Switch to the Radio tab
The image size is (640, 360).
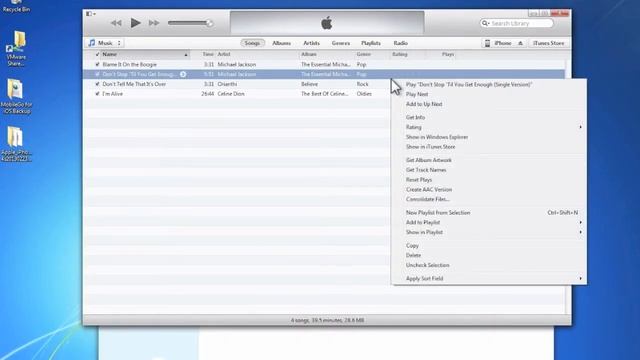400,43
